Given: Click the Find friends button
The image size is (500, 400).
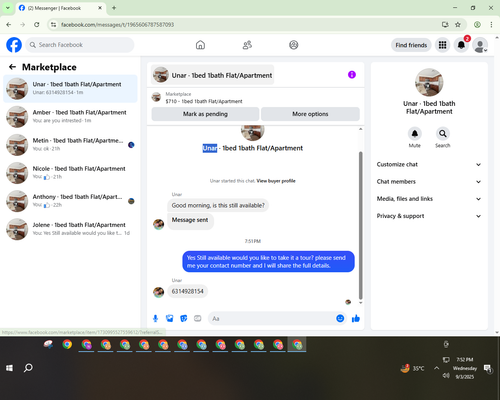Looking at the screenshot, I should pos(411,45).
